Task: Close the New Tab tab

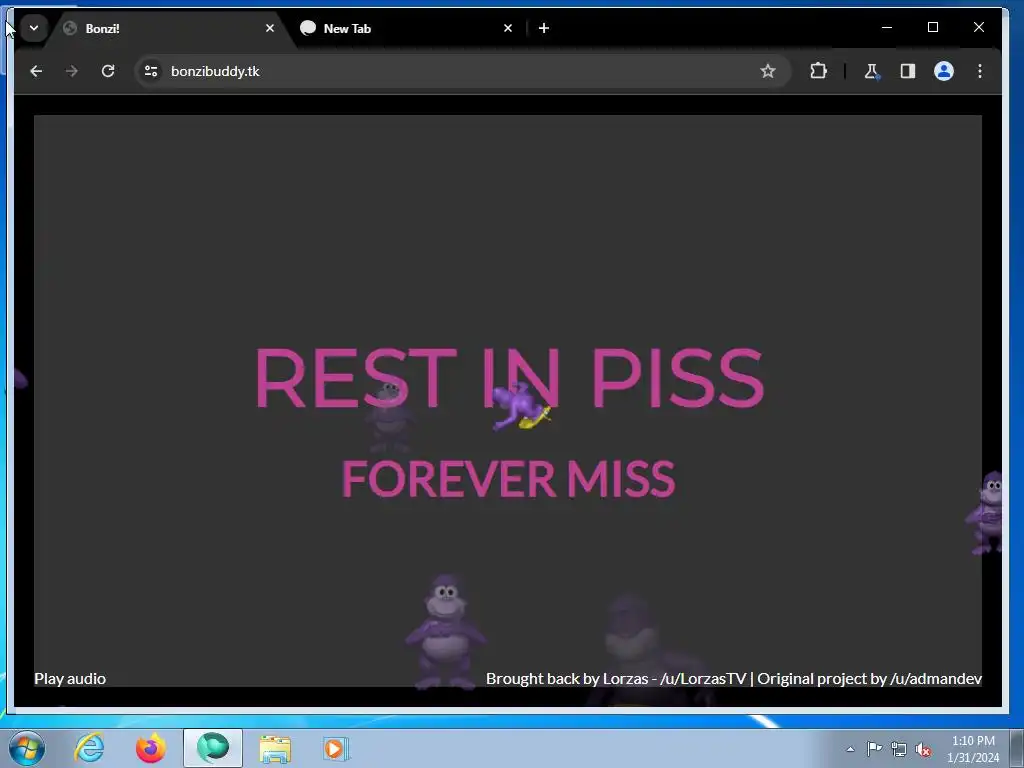Action: click(508, 28)
